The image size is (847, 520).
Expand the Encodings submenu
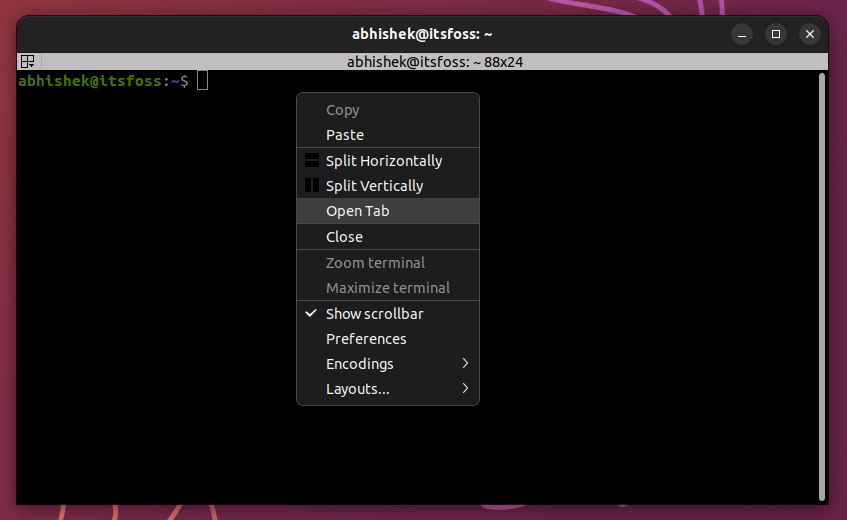(465, 364)
